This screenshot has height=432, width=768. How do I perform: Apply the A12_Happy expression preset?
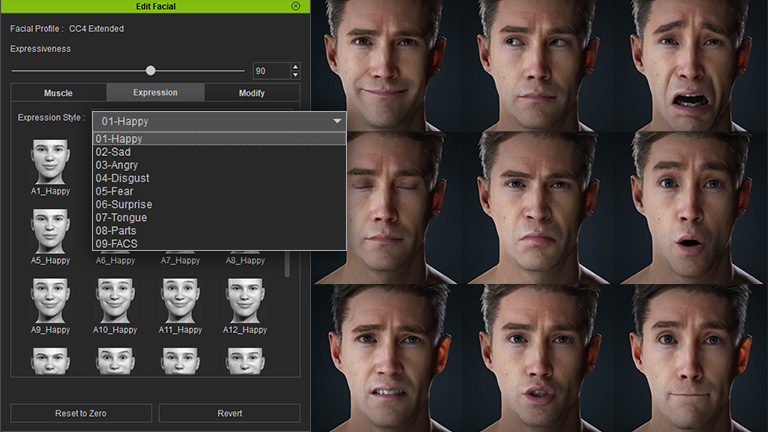(245, 300)
